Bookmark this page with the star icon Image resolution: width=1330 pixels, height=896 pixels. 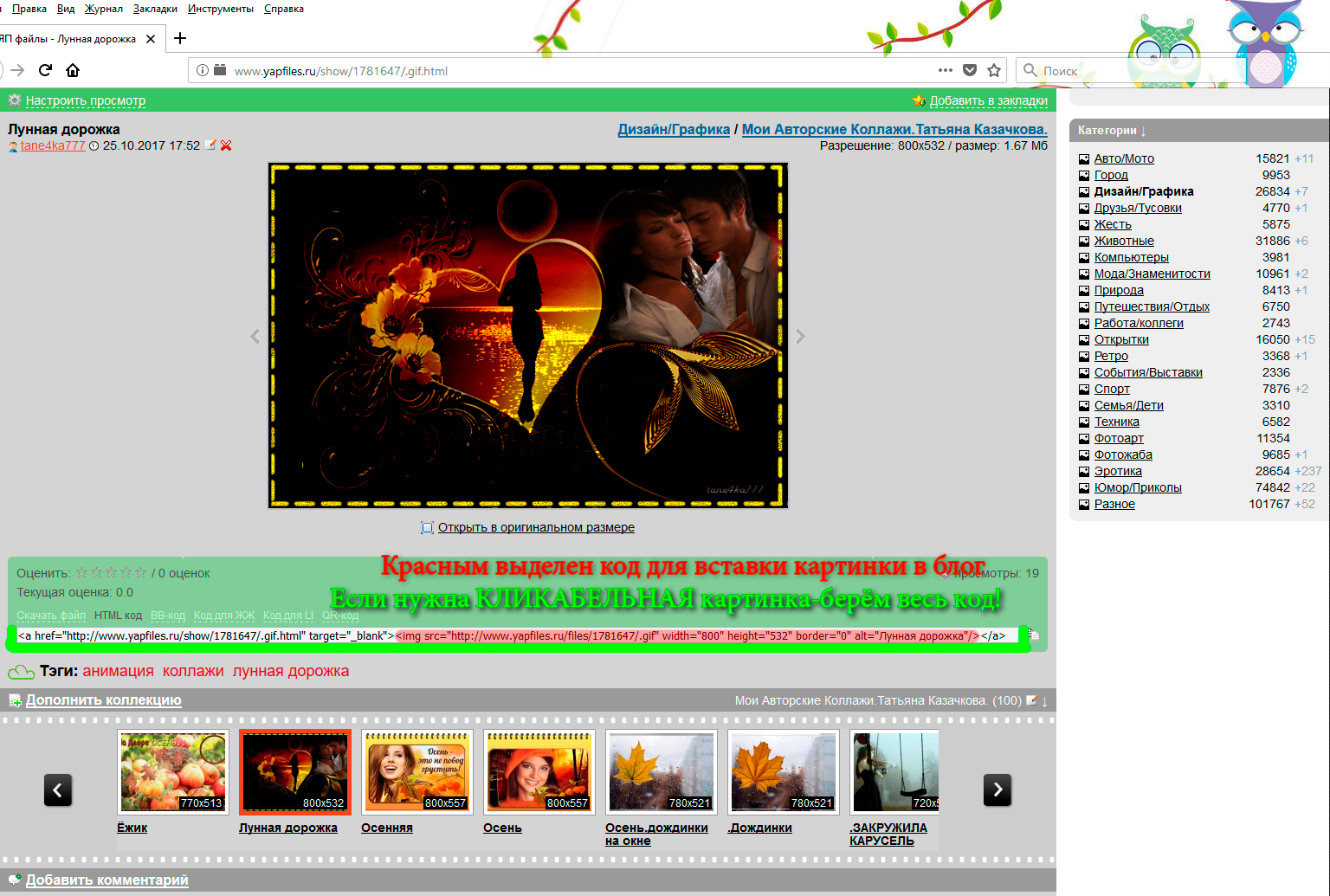click(x=994, y=70)
